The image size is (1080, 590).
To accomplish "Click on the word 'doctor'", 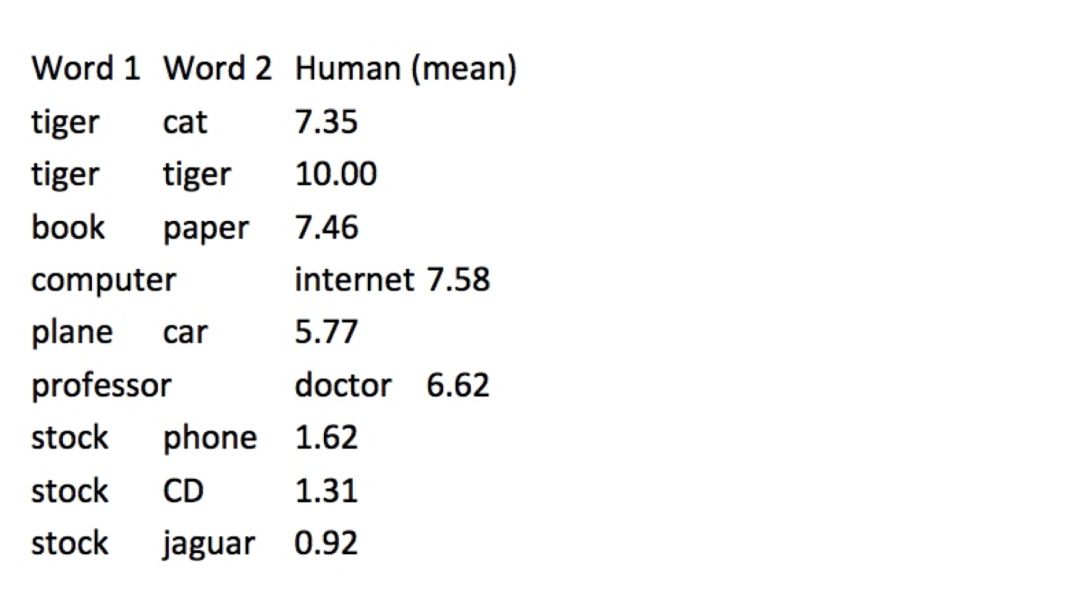I will 343,385.
